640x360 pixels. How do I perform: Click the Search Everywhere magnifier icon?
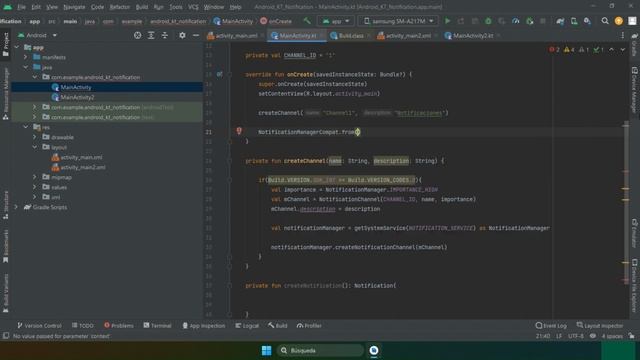(x=605, y=21)
